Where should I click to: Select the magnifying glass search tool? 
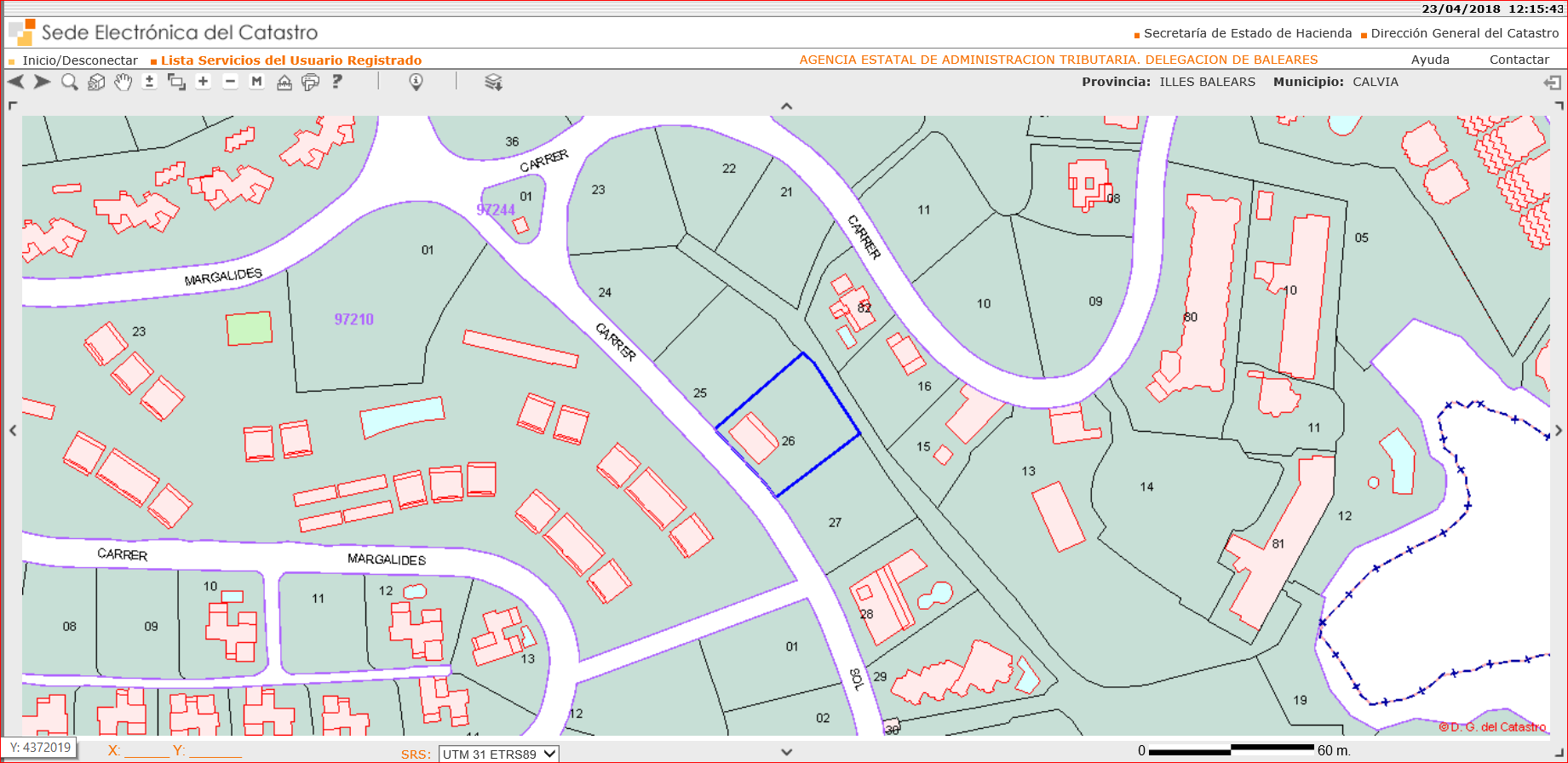click(x=70, y=82)
